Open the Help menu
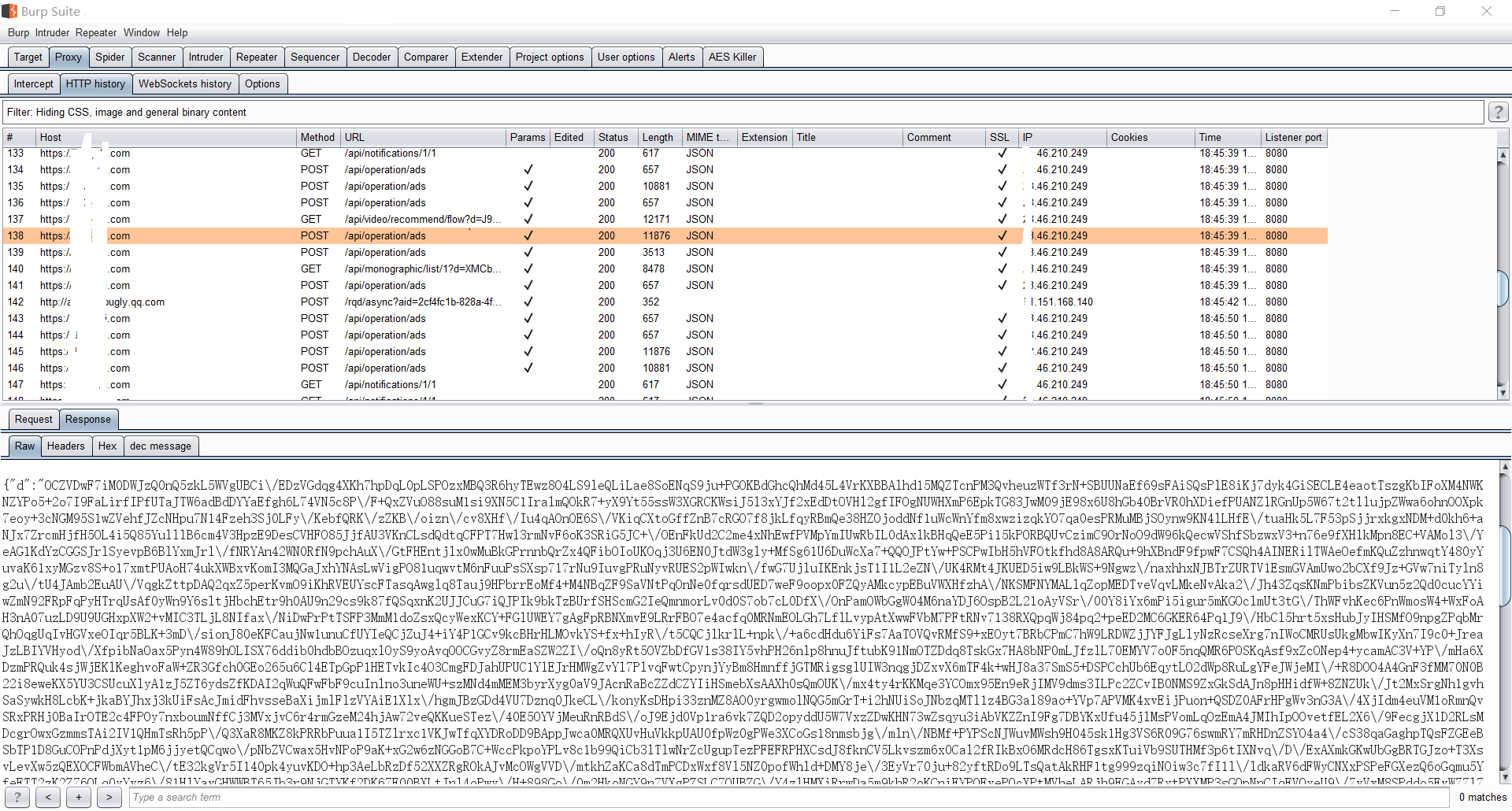 [x=177, y=33]
